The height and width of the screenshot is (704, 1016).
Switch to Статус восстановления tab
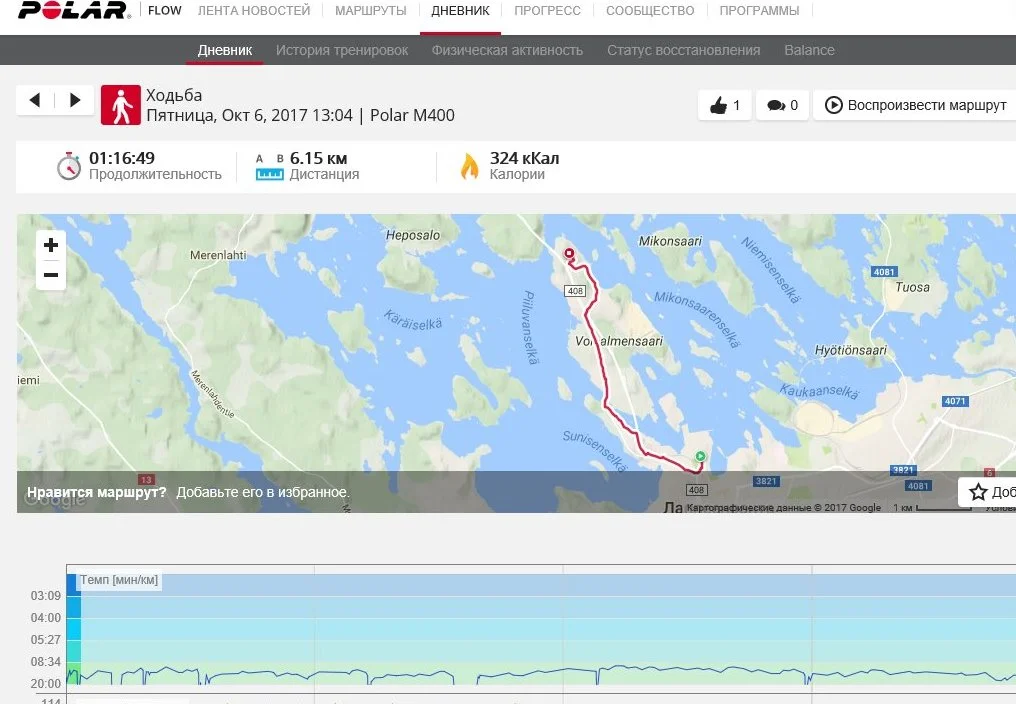click(684, 50)
